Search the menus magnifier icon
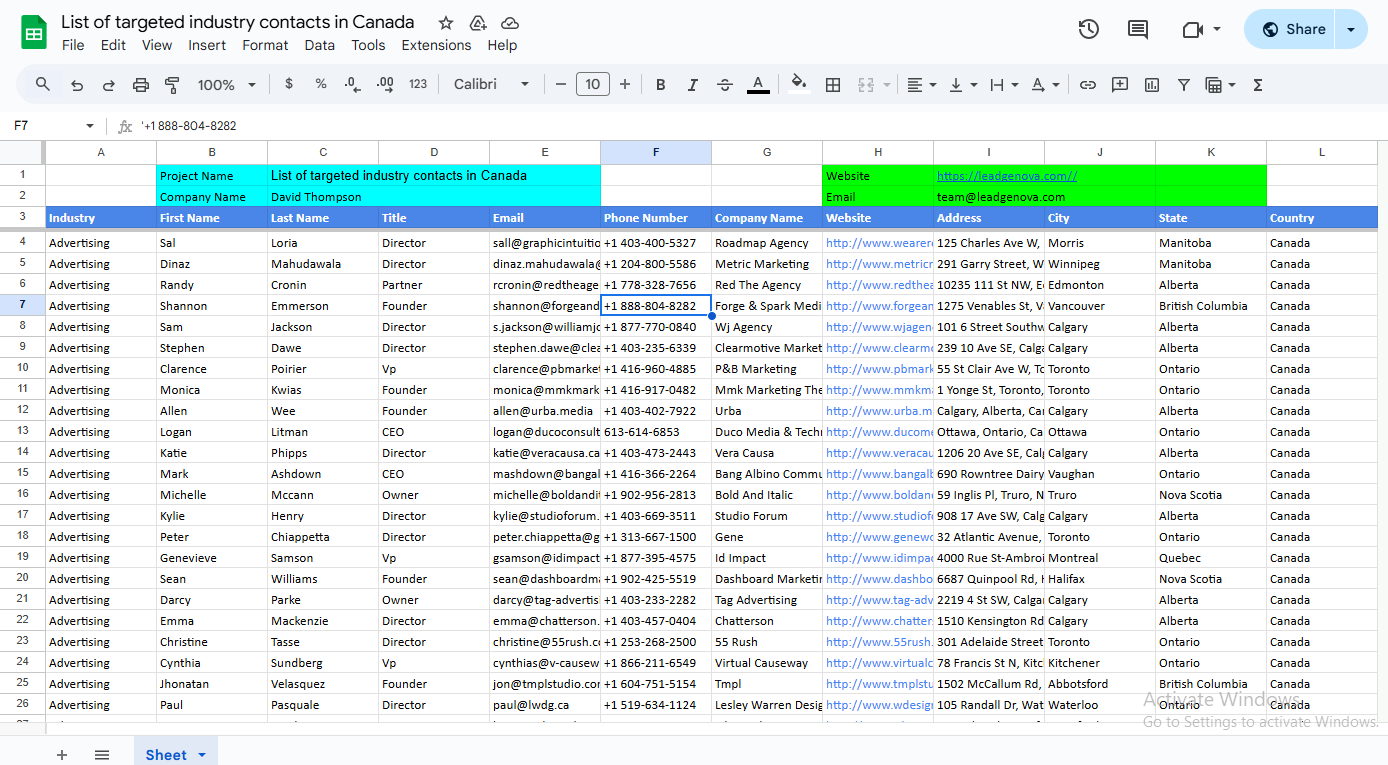Screen dimensions: 1388x765 pyautogui.click(x=42, y=85)
